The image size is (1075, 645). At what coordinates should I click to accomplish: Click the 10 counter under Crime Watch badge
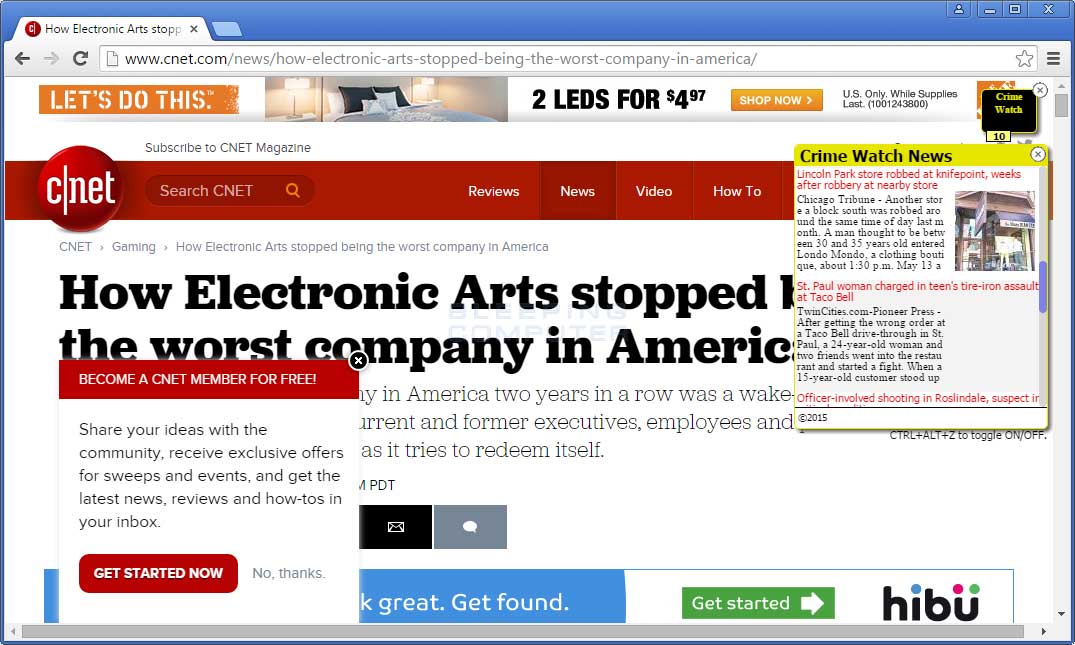[x=999, y=136]
